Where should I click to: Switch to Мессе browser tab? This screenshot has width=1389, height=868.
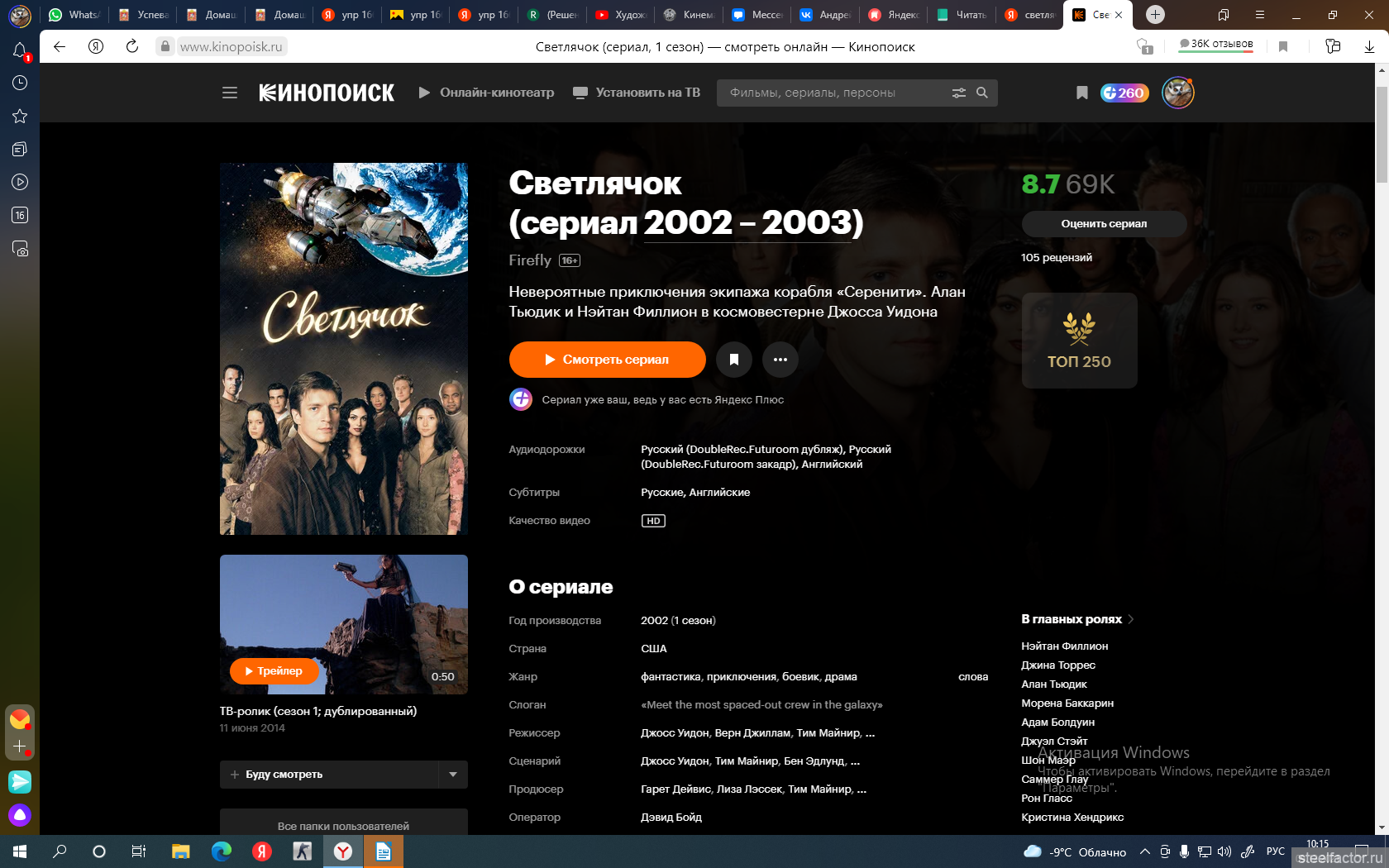point(758,14)
